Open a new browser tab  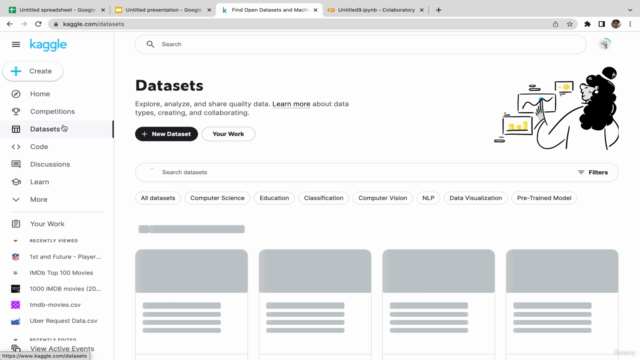pos(438,10)
